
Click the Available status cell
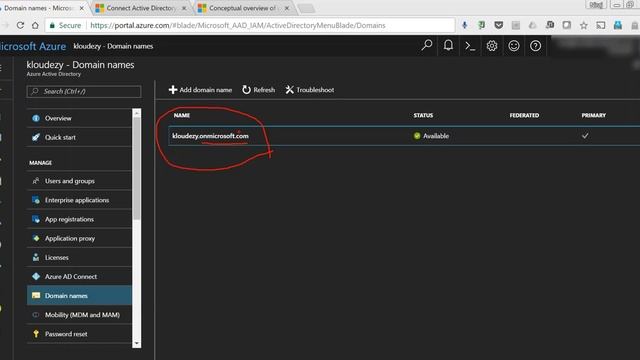pyautogui.click(x=431, y=136)
